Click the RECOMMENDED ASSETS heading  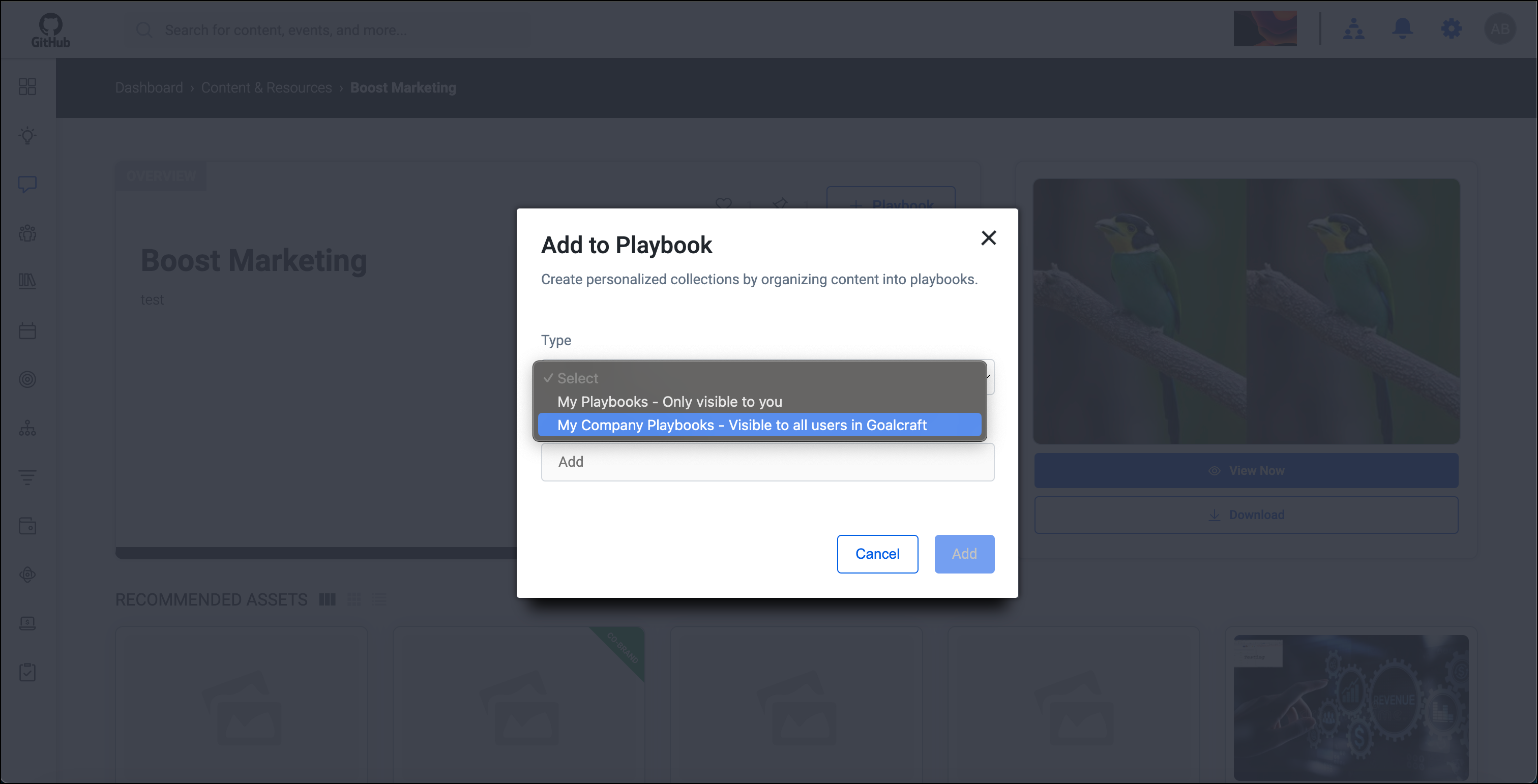[x=212, y=599]
